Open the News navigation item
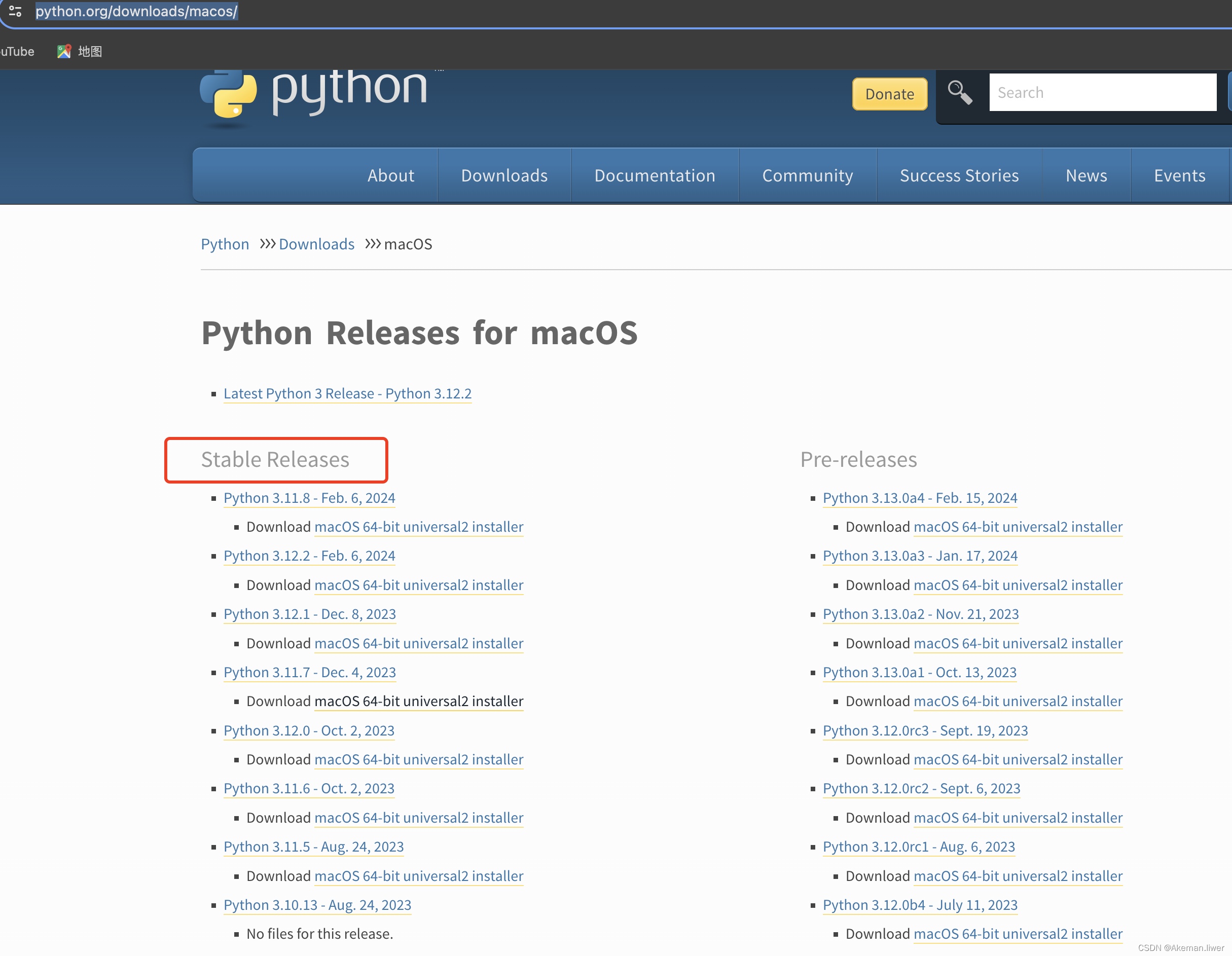This screenshot has height=956, width=1232. [x=1085, y=175]
